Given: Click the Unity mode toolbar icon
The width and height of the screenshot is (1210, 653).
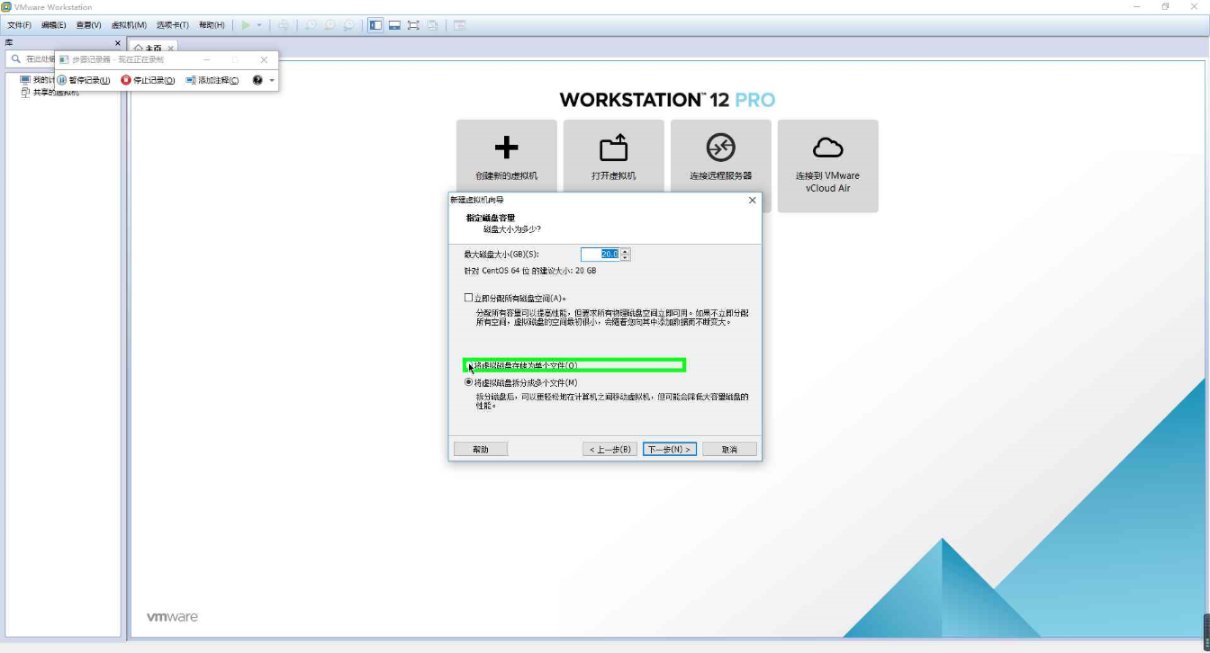Looking at the screenshot, I should [431, 25].
